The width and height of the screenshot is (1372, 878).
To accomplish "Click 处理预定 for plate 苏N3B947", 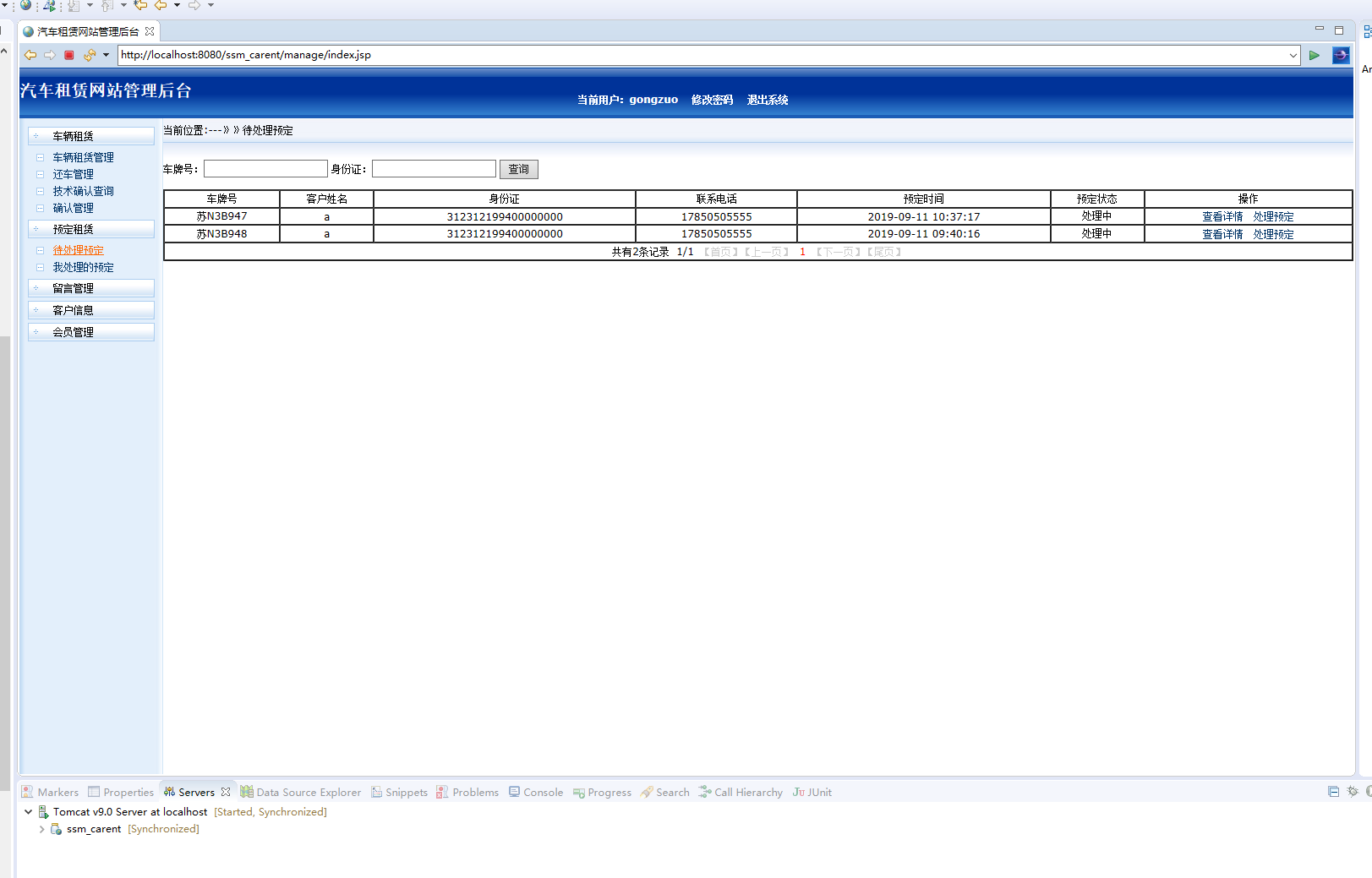I will click(x=1273, y=216).
